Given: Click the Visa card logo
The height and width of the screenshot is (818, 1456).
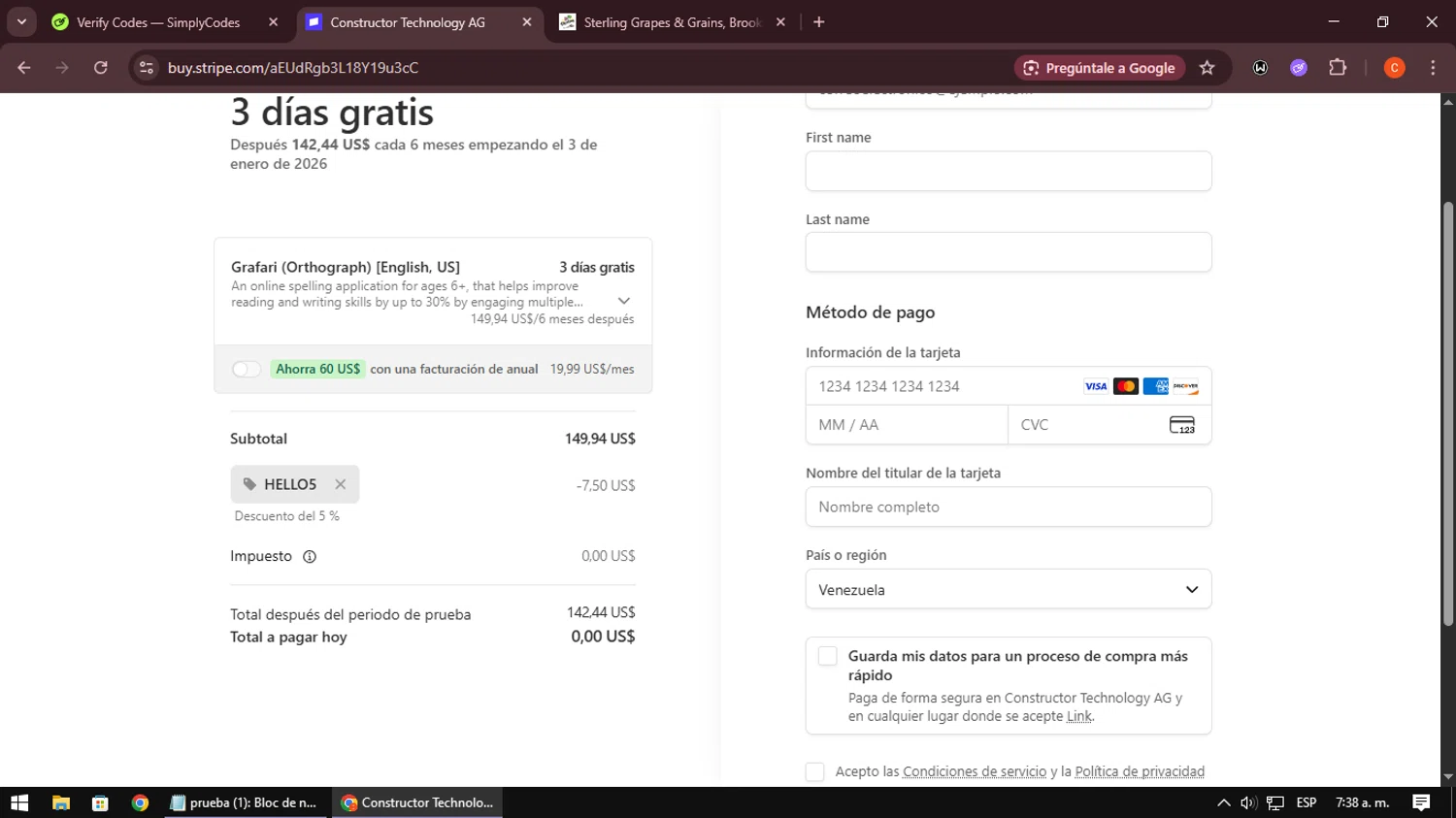Looking at the screenshot, I should (x=1096, y=386).
